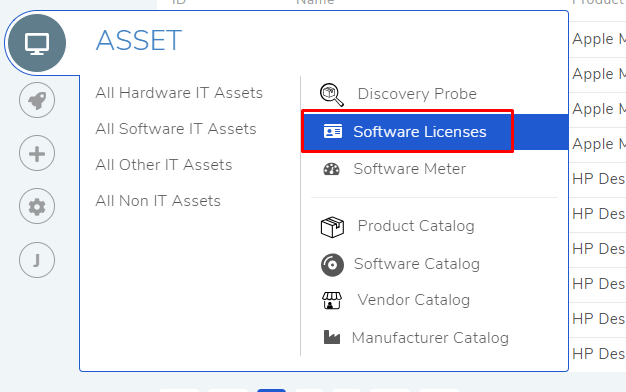Open the Software Meter menu item
Image resolution: width=626 pixels, height=392 pixels.
410,169
